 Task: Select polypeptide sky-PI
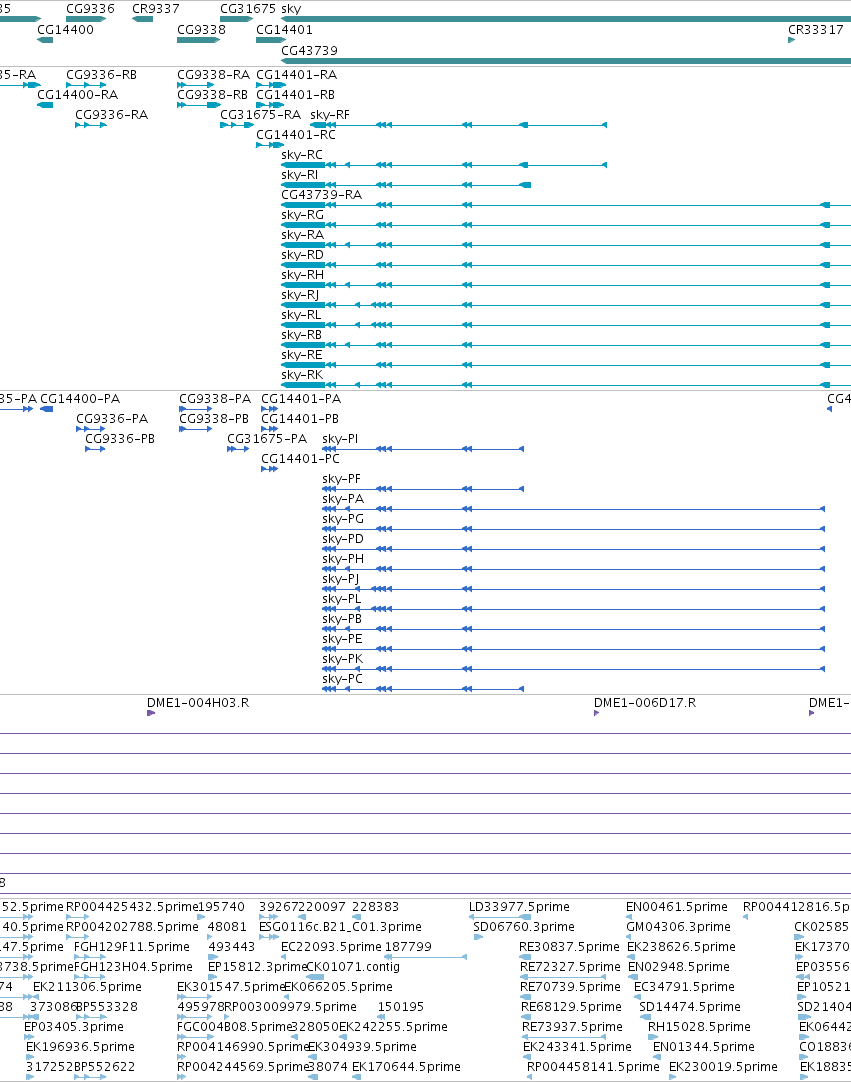(x=340, y=439)
